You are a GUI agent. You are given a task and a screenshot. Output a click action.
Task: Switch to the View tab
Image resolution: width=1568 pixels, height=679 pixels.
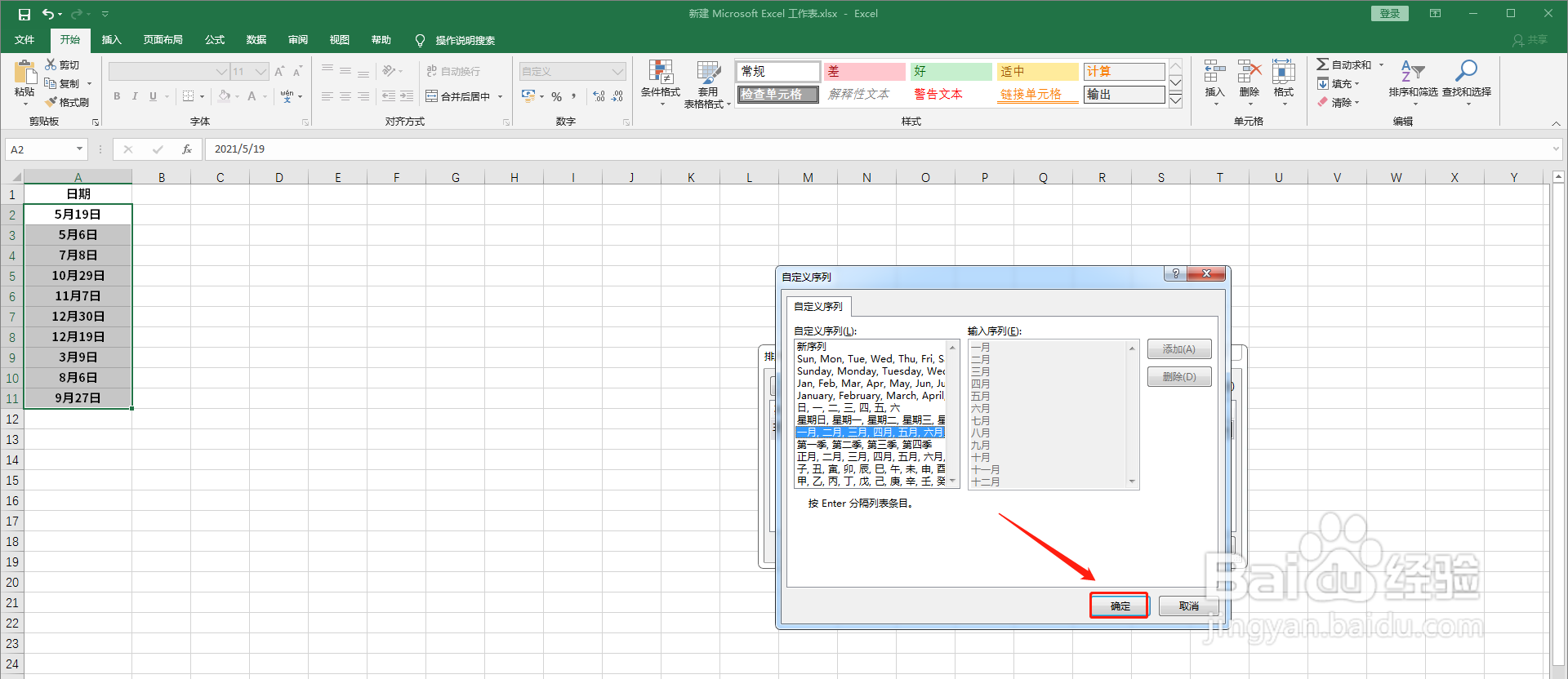(340, 40)
